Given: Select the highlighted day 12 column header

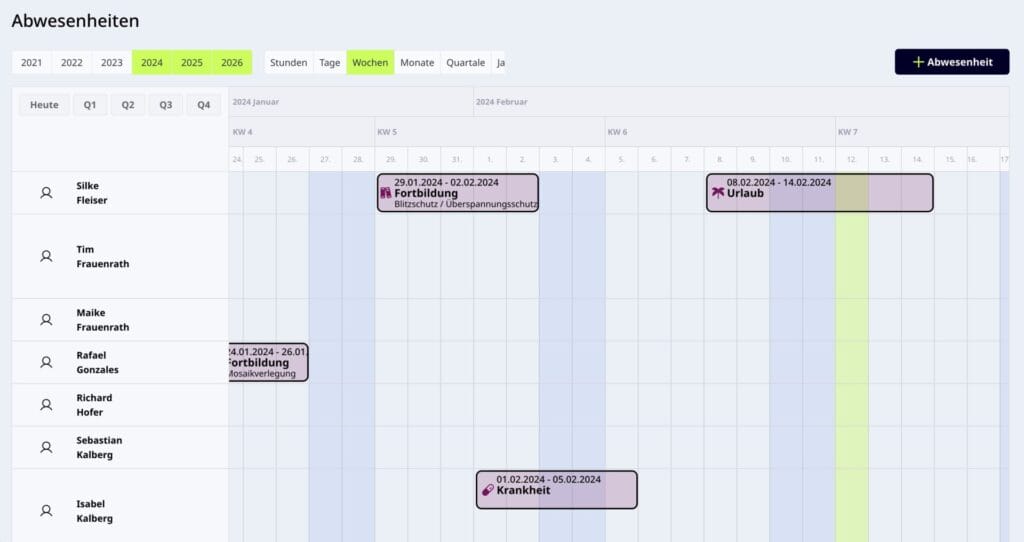Looking at the screenshot, I should click(852, 159).
